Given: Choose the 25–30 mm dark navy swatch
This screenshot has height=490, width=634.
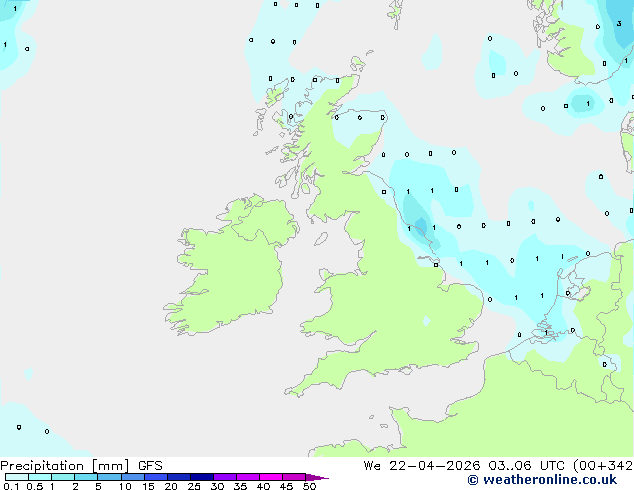Looking at the screenshot, I should tap(201, 477).
